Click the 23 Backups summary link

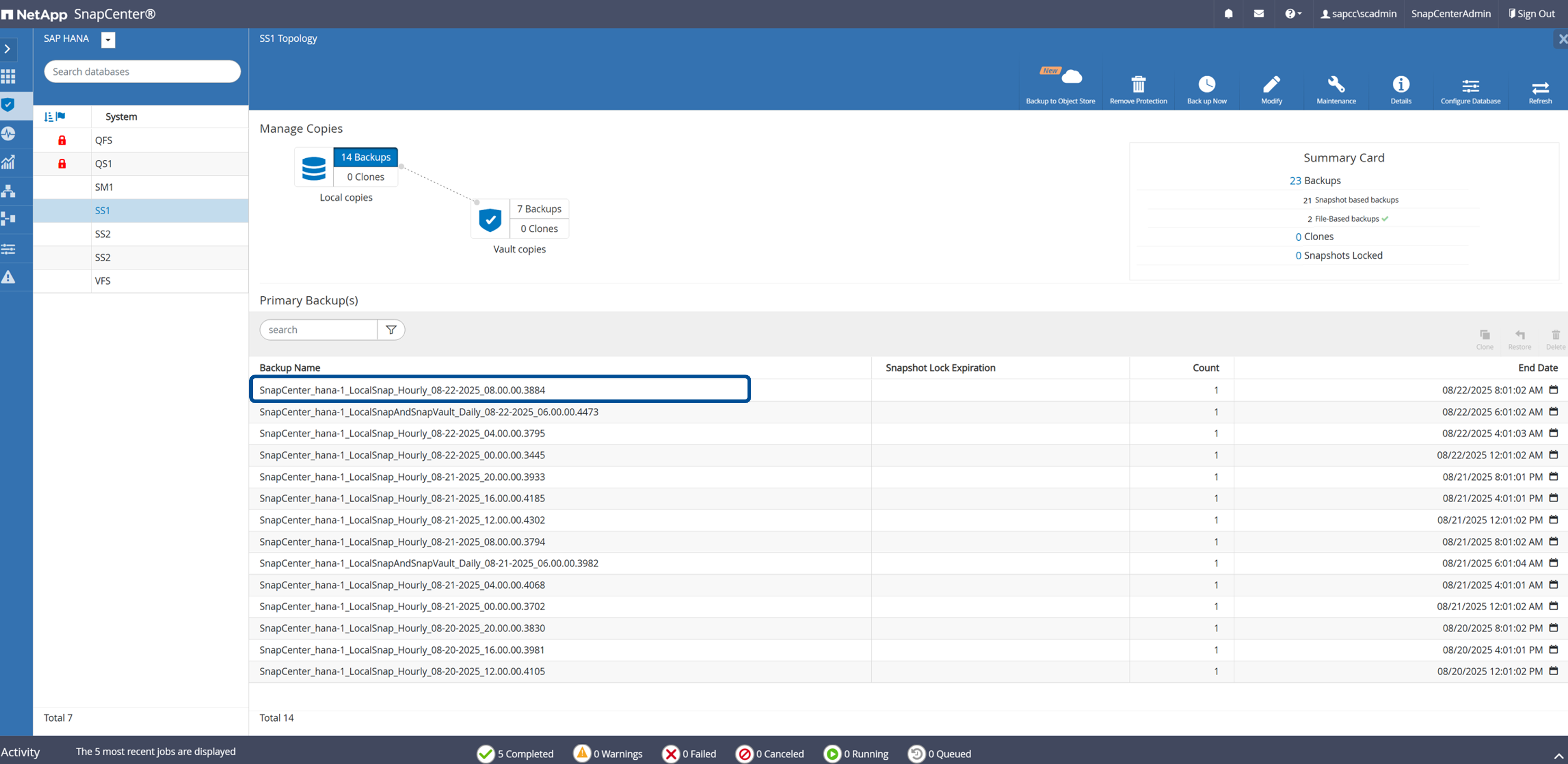[x=1294, y=181]
